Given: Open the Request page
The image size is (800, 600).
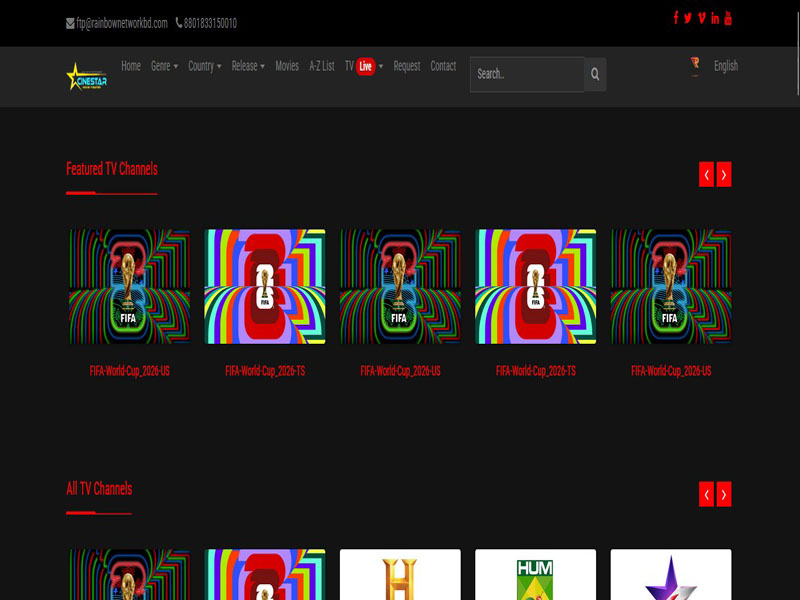Looking at the screenshot, I should 407,66.
